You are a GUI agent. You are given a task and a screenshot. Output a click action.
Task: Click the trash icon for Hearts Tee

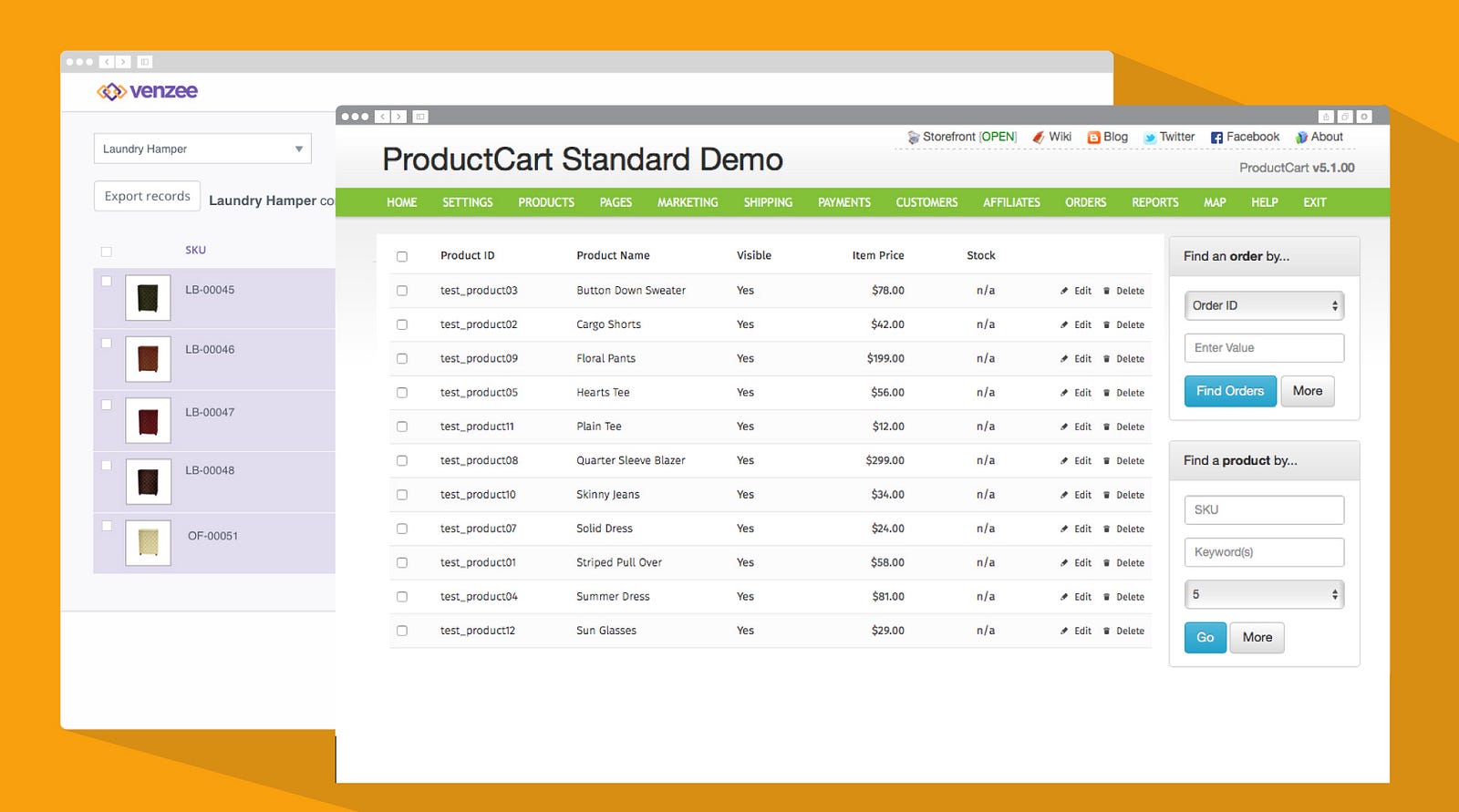[x=1106, y=393]
